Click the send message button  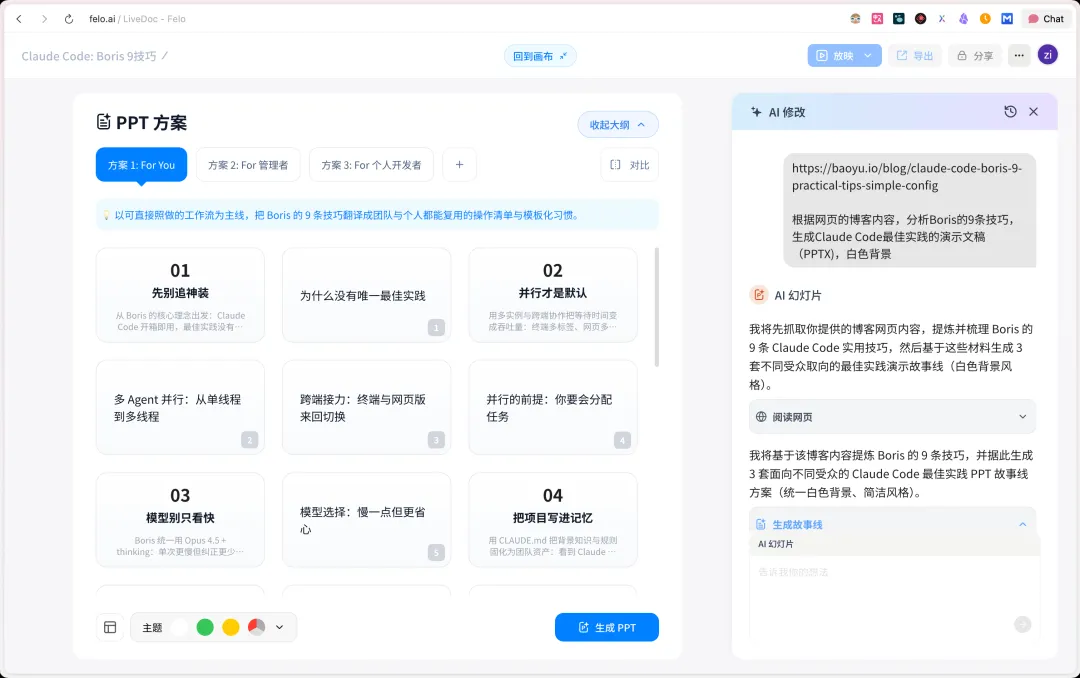click(1023, 624)
